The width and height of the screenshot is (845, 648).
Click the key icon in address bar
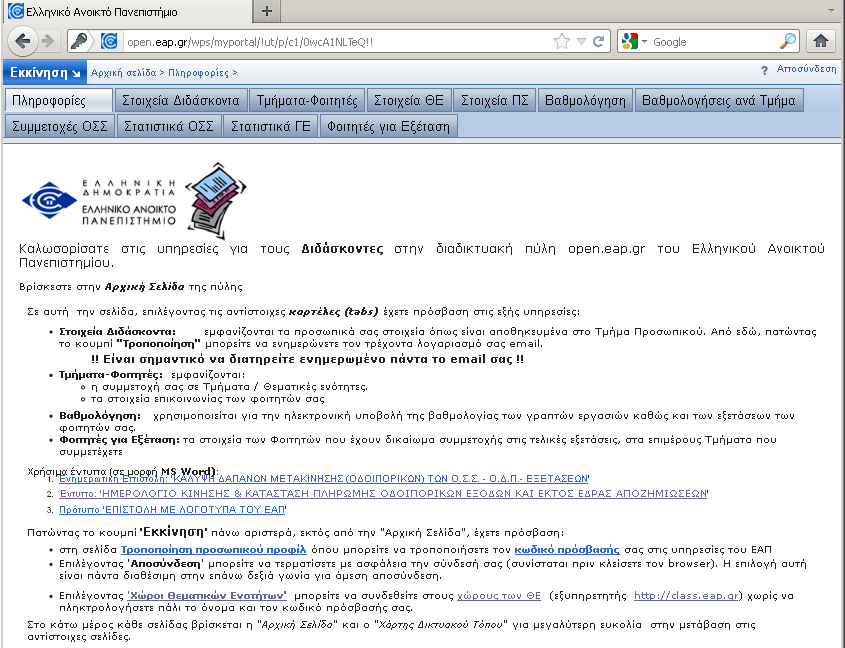80,41
